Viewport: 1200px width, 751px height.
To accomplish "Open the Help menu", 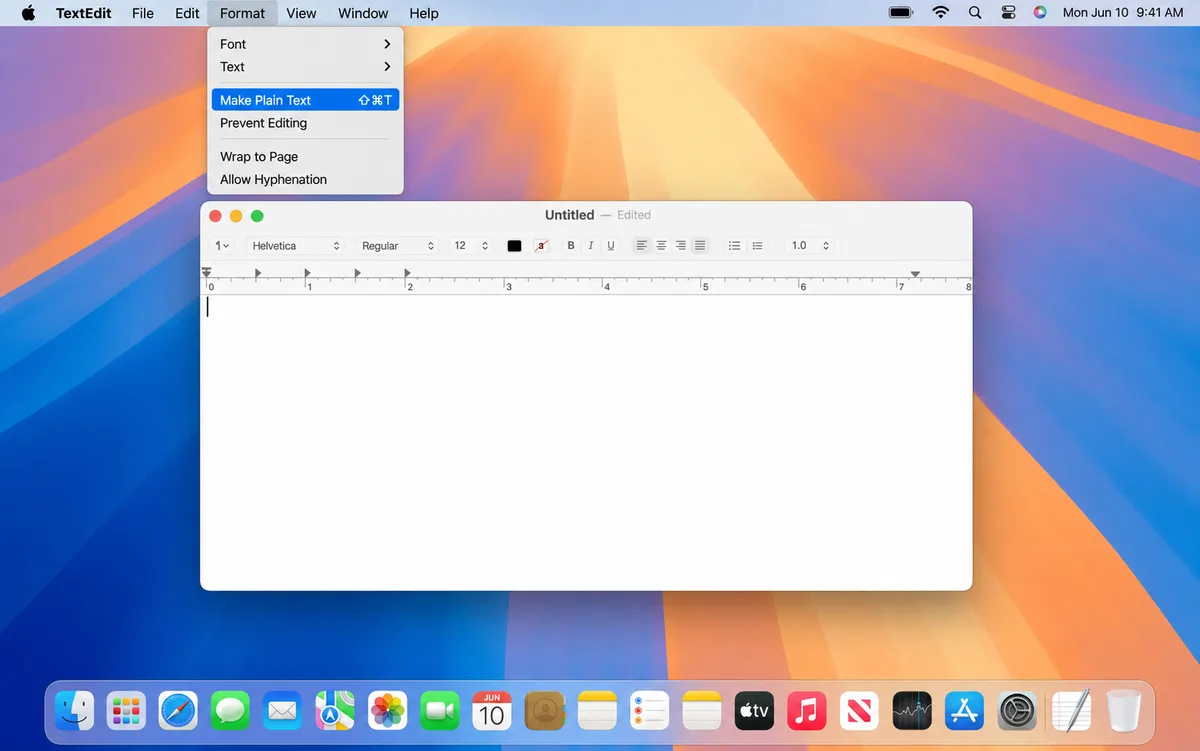I will (424, 13).
